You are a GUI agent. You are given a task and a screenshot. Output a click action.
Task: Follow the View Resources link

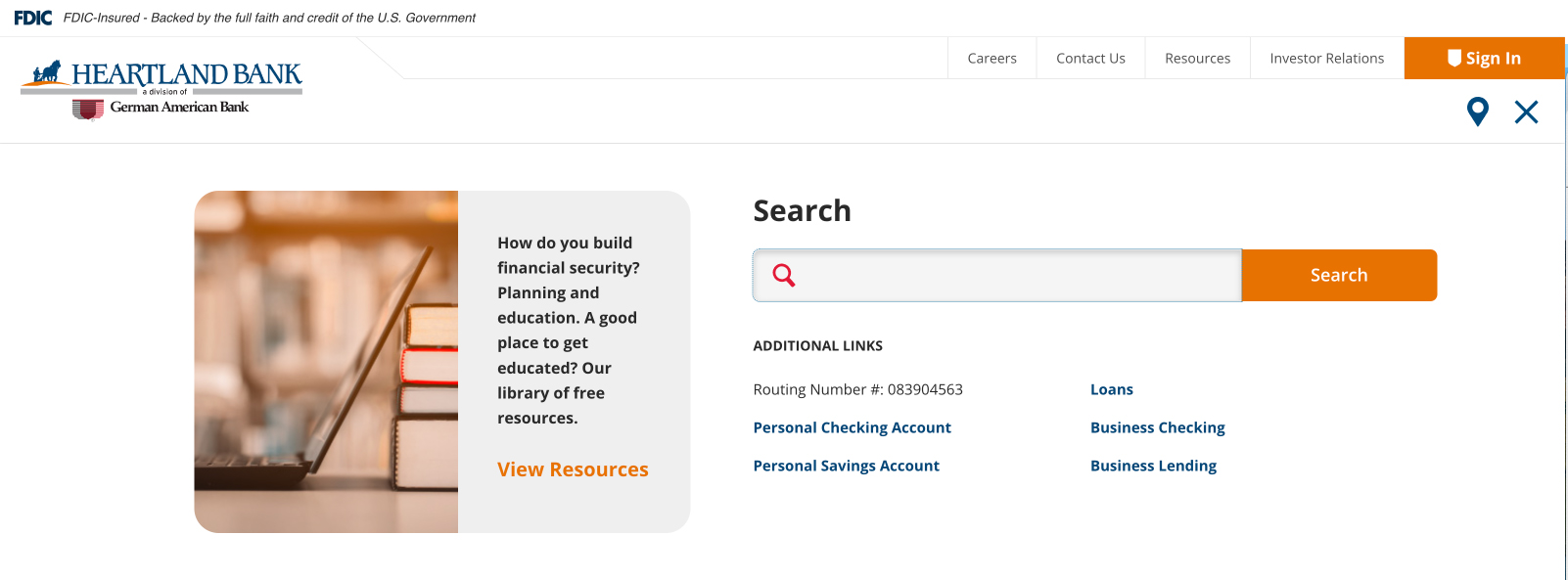coord(573,469)
